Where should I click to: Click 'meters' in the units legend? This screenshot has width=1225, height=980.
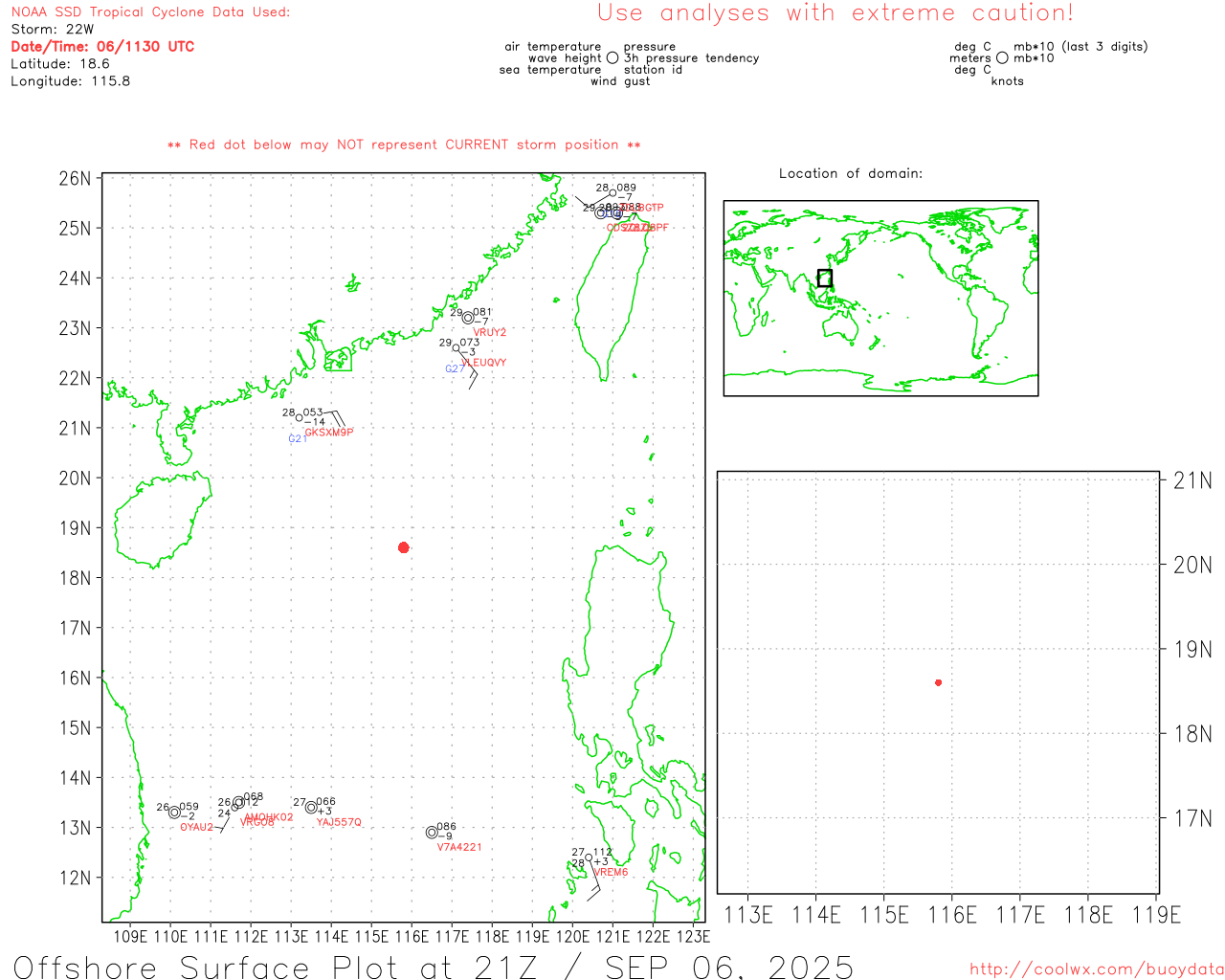click(970, 58)
